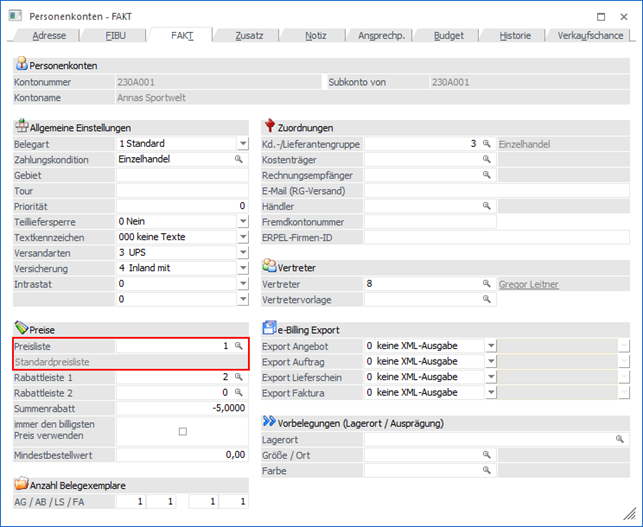This screenshot has width=643, height=527.
Task: Open the Versandarten dropdown list
Action: pyautogui.click(x=242, y=252)
